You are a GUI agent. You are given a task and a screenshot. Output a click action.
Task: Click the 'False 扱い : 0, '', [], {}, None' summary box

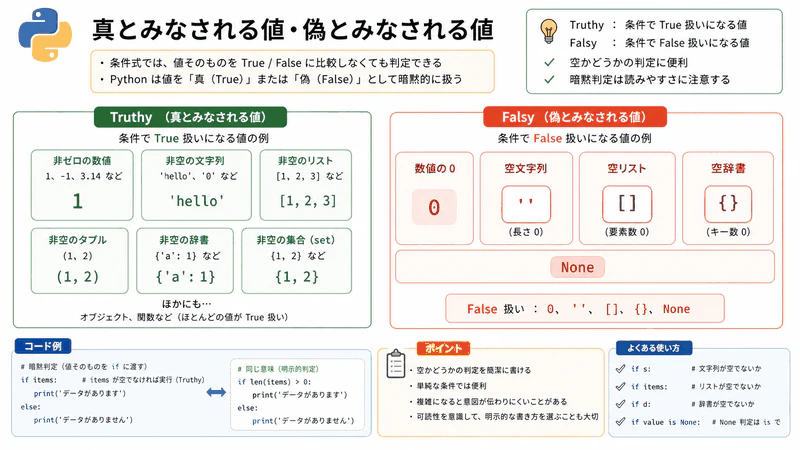tap(585, 308)
